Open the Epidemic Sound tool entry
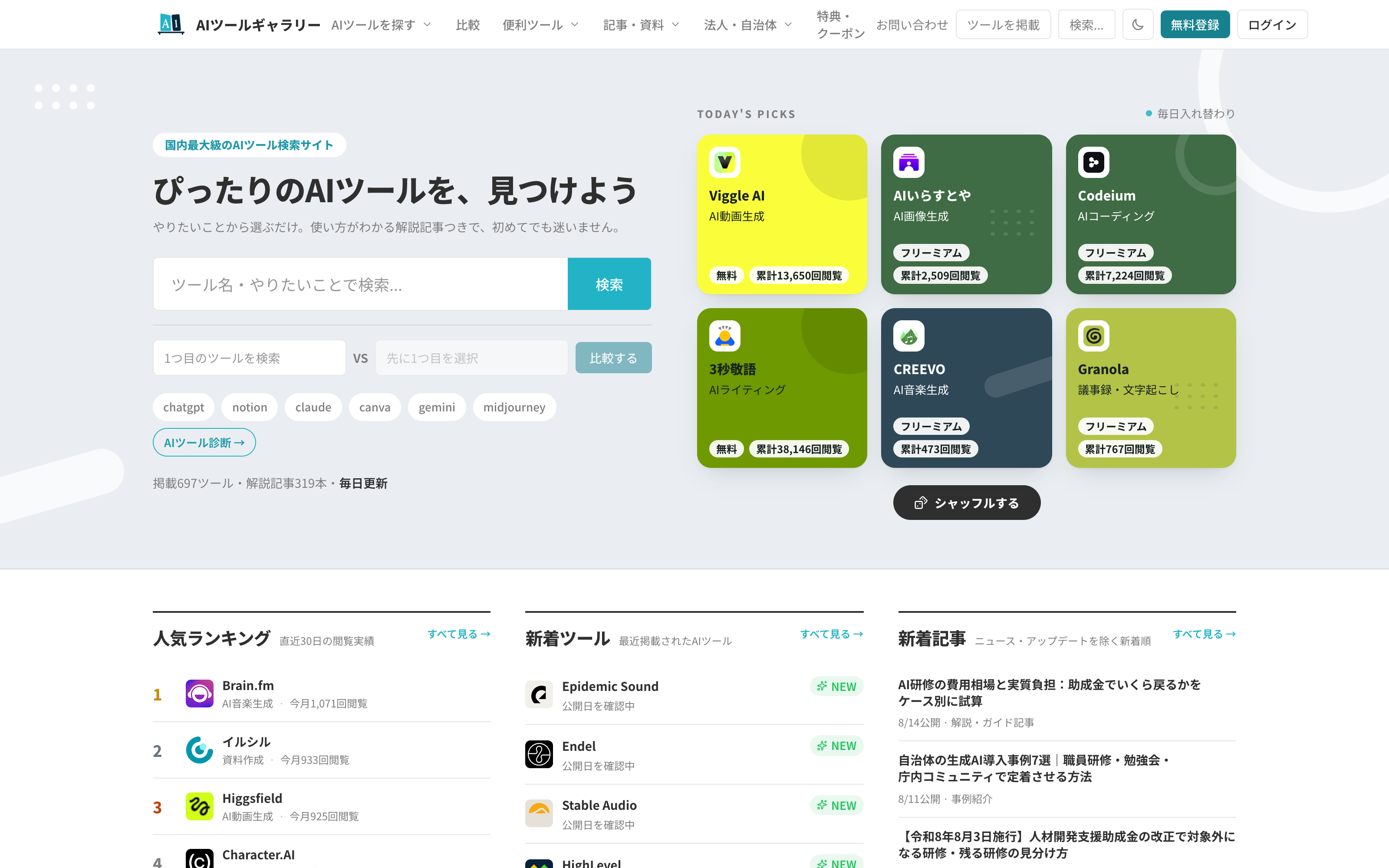 coord(694,695)
